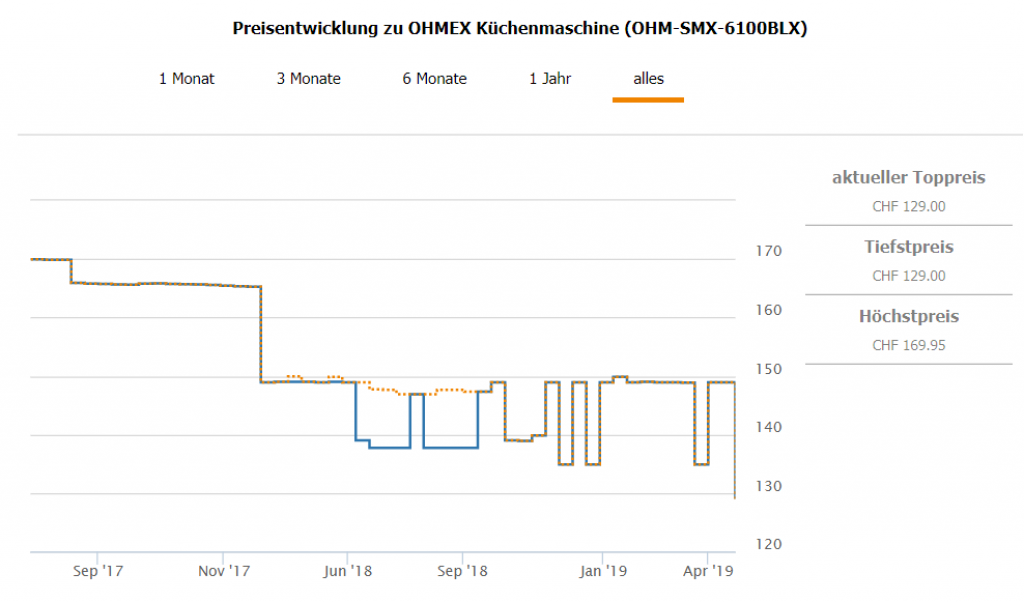The image size is (1024, 602).
Task: Switch to the '3 Monate' tab
Action: point(308,79)
